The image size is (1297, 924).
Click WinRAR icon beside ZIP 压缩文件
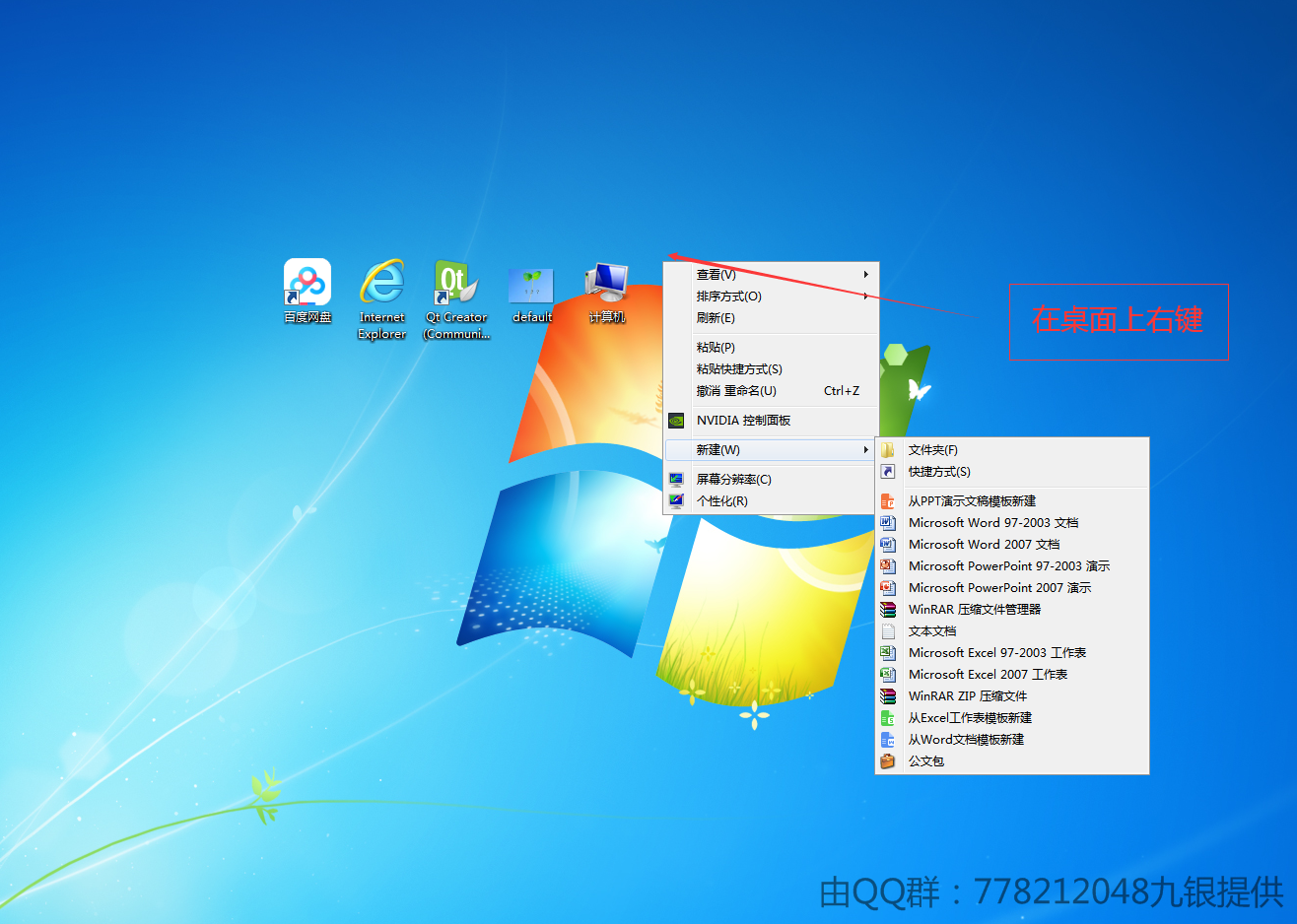click(888, 696)
